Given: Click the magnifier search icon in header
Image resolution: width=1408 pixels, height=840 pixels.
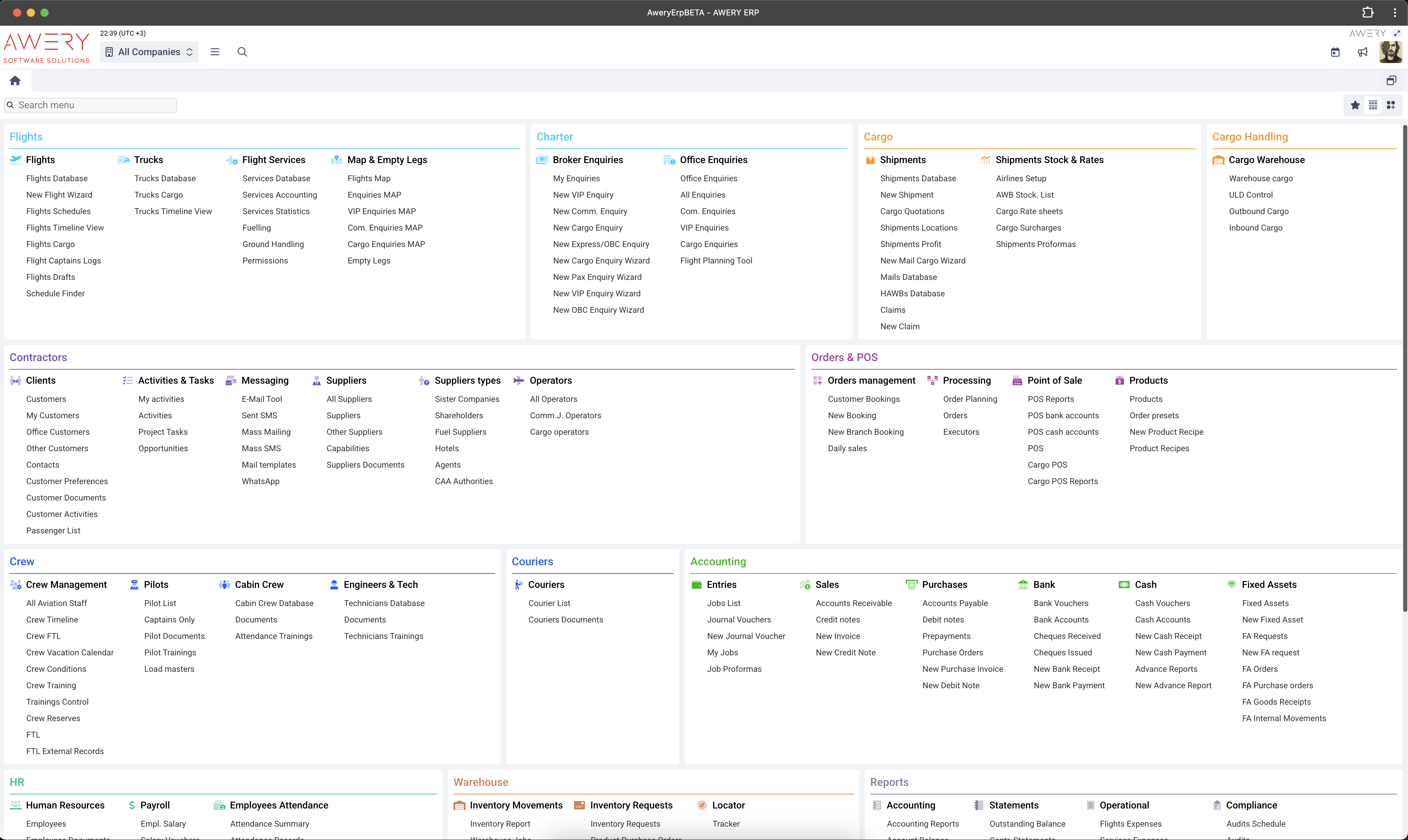Looking at the screenshot, I should coord(242,51).
